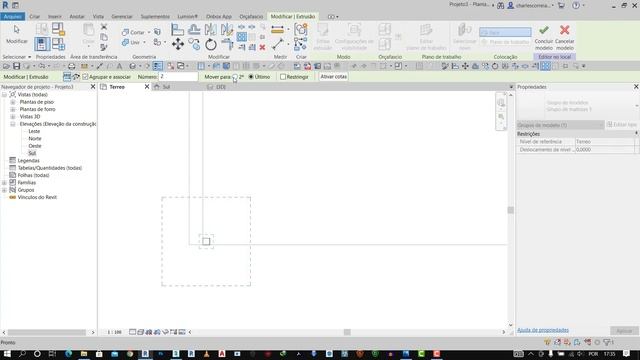The height and width of the screenshot is (360, 640).
Task: Toggle Agrupar e associar checkbox
Action: 85,77
